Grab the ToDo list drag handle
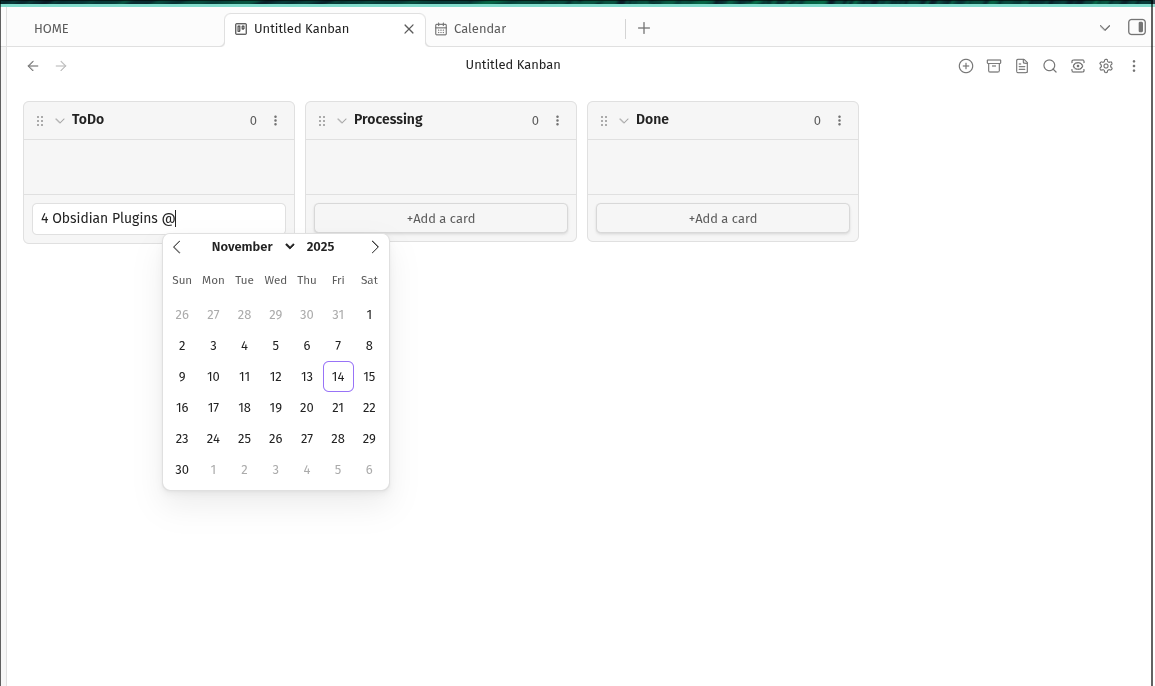This screenshot has width=1155, height=686. click(40, 121)
